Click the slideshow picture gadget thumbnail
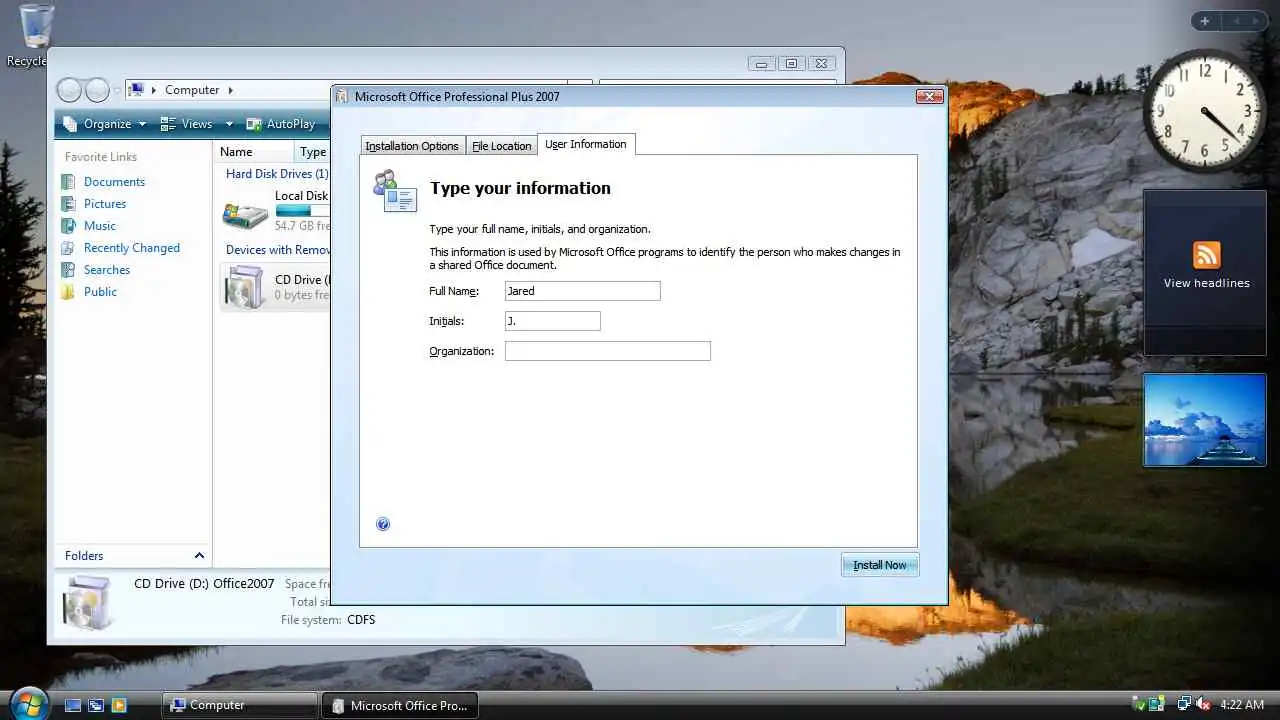Image resolution: width=1280 pixels, height=720 pixels. point(1204,420)
